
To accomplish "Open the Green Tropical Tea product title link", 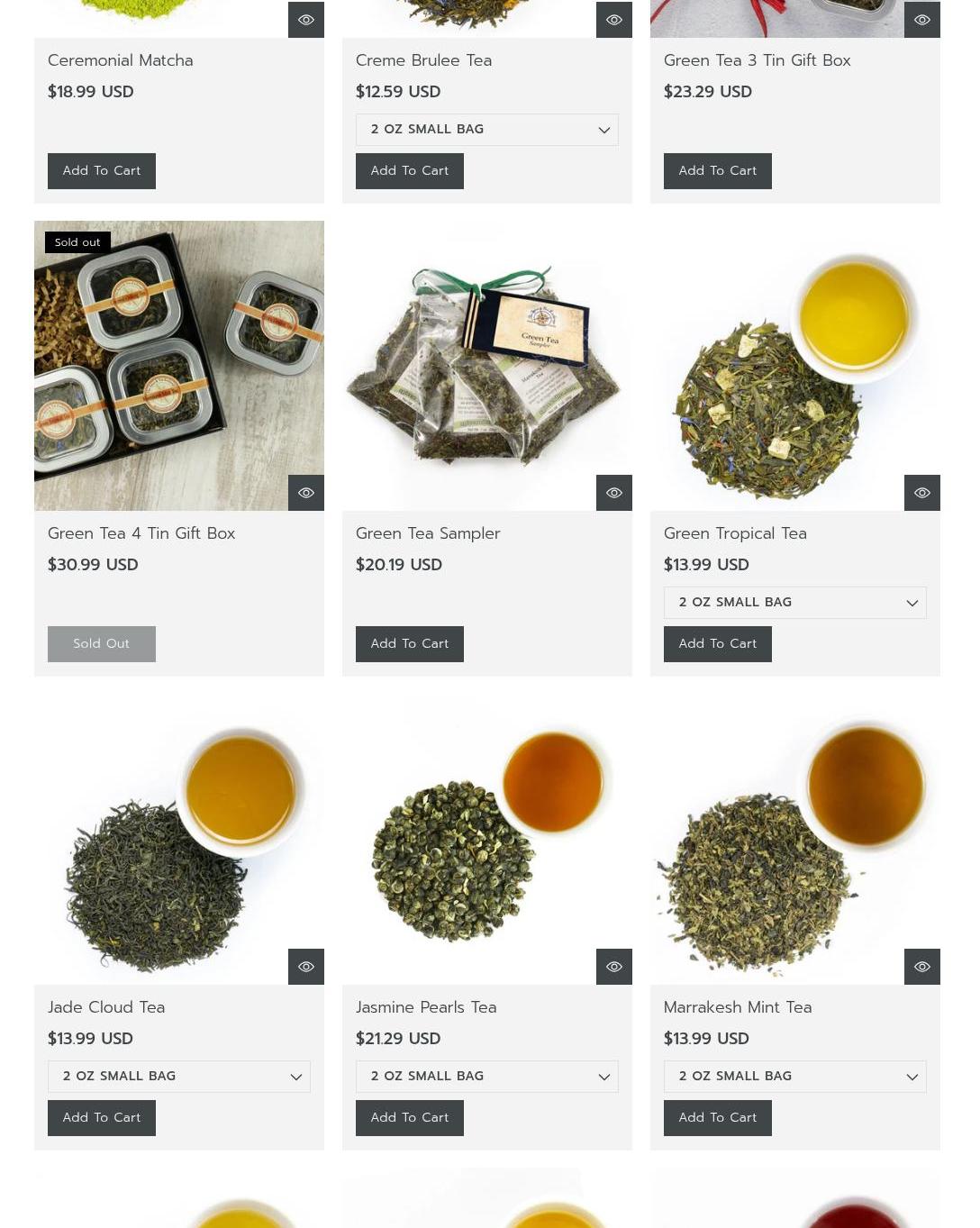I will tap(735, 533).
